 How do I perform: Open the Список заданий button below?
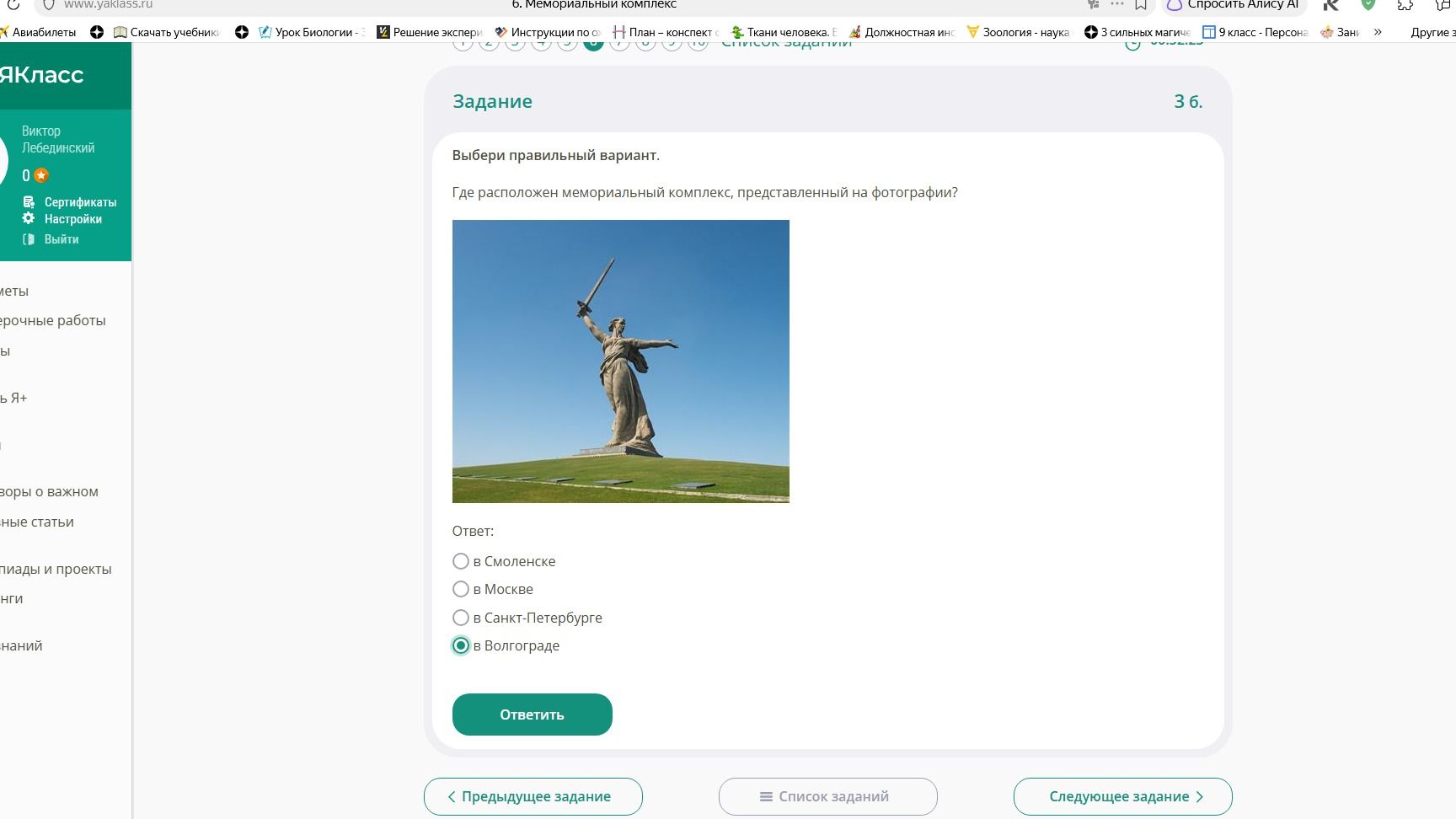827,796
